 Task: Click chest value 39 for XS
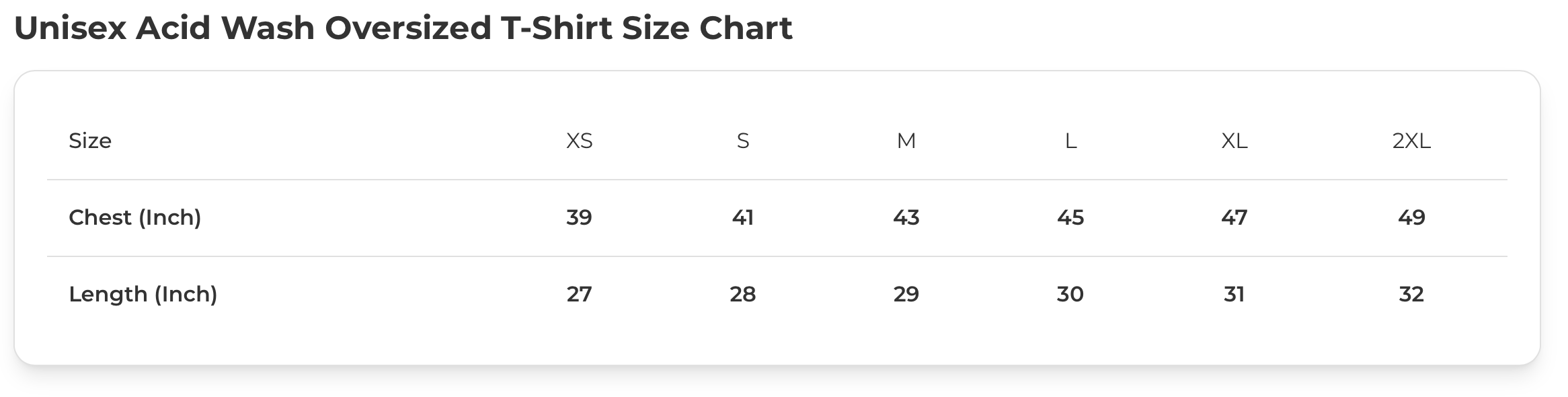coord(579,217)
